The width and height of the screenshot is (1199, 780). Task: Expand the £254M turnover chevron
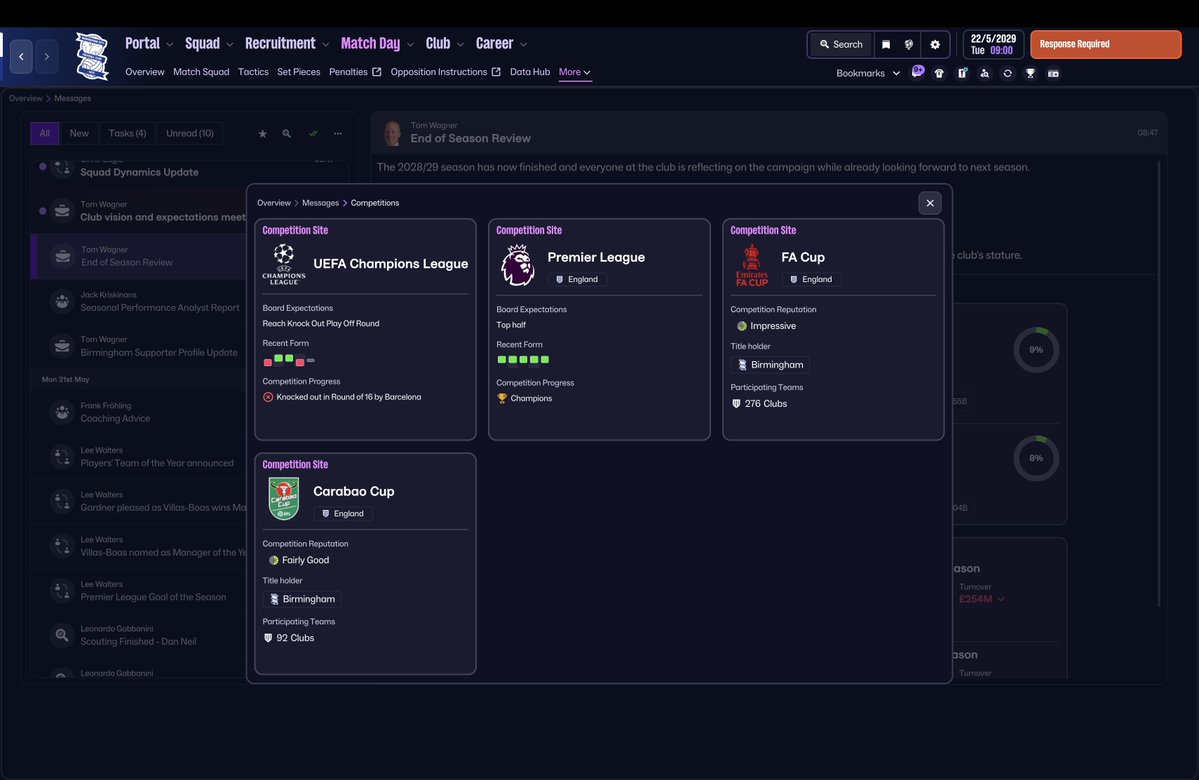pos(1001,600)
